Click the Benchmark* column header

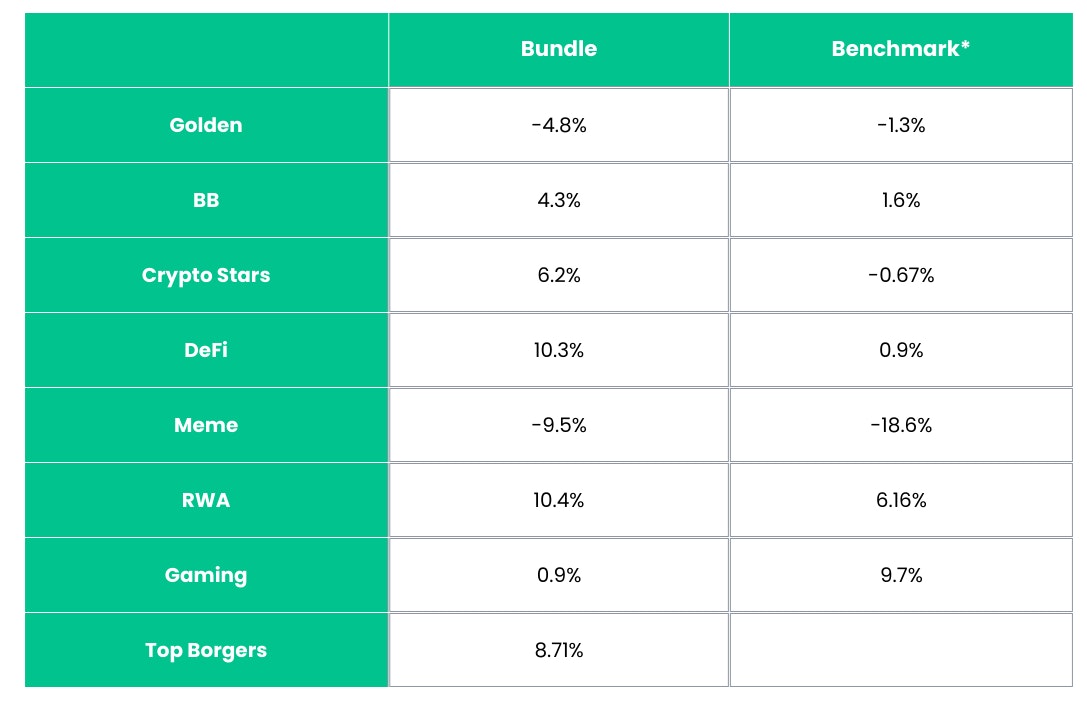click(900, 49)
